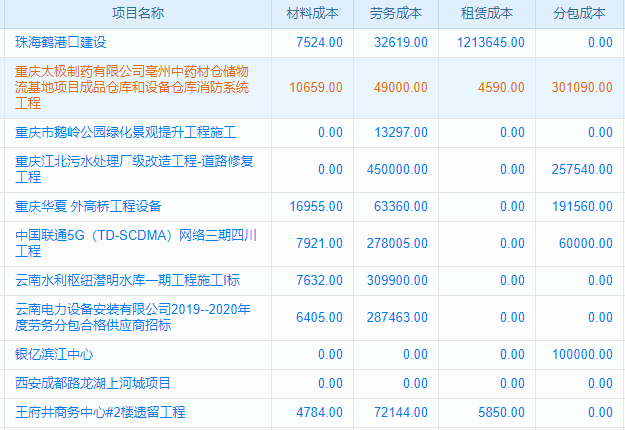Select rental cost 5850.00
This screenshot has height=430, width=625.
pos(501,412)
